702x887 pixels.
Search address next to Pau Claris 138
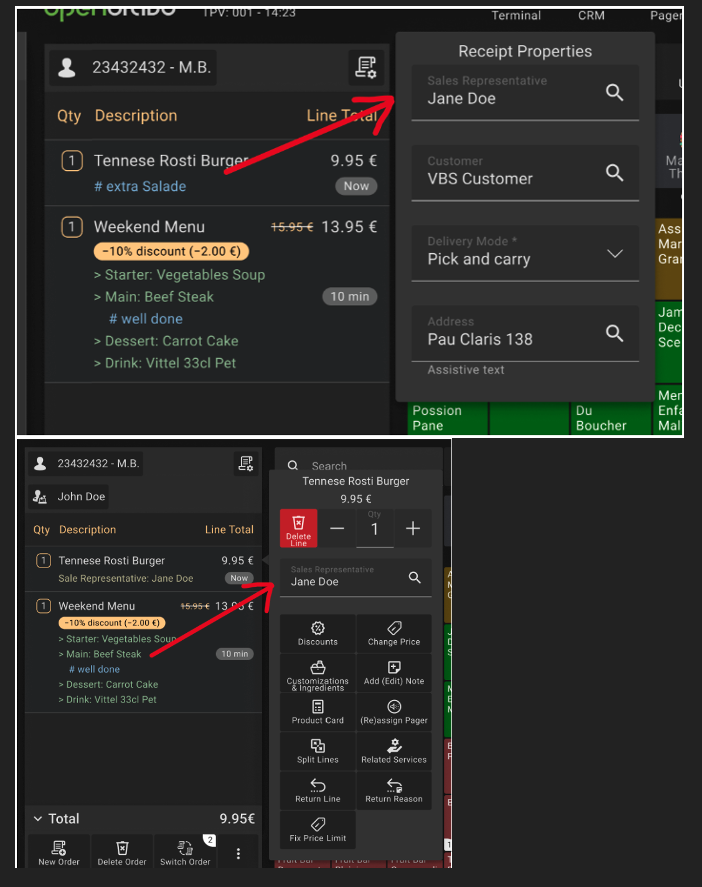click(x=615, y=333)
